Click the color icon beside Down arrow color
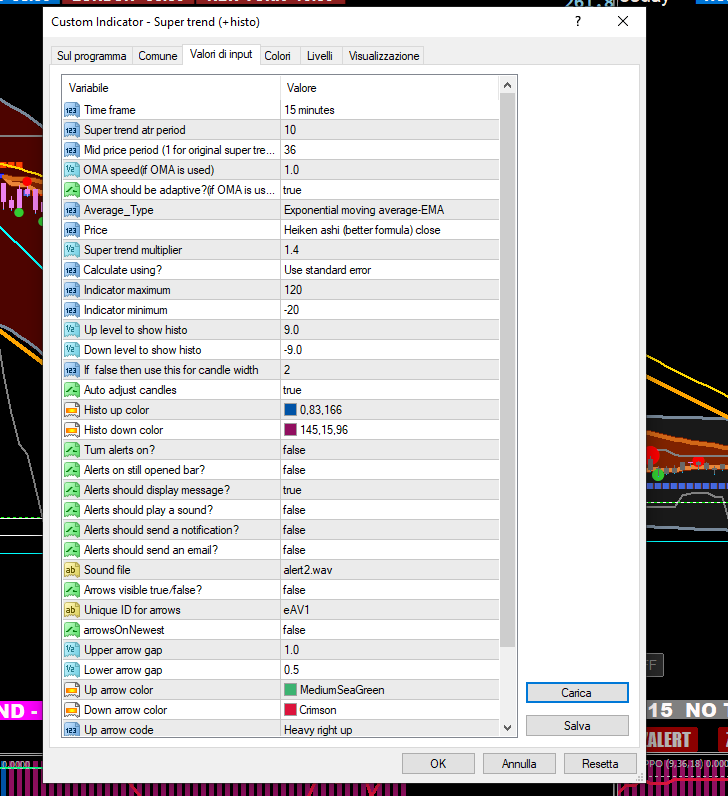This screenshot has height=796, width=728. pyautogui.click(x=72, y=710)
